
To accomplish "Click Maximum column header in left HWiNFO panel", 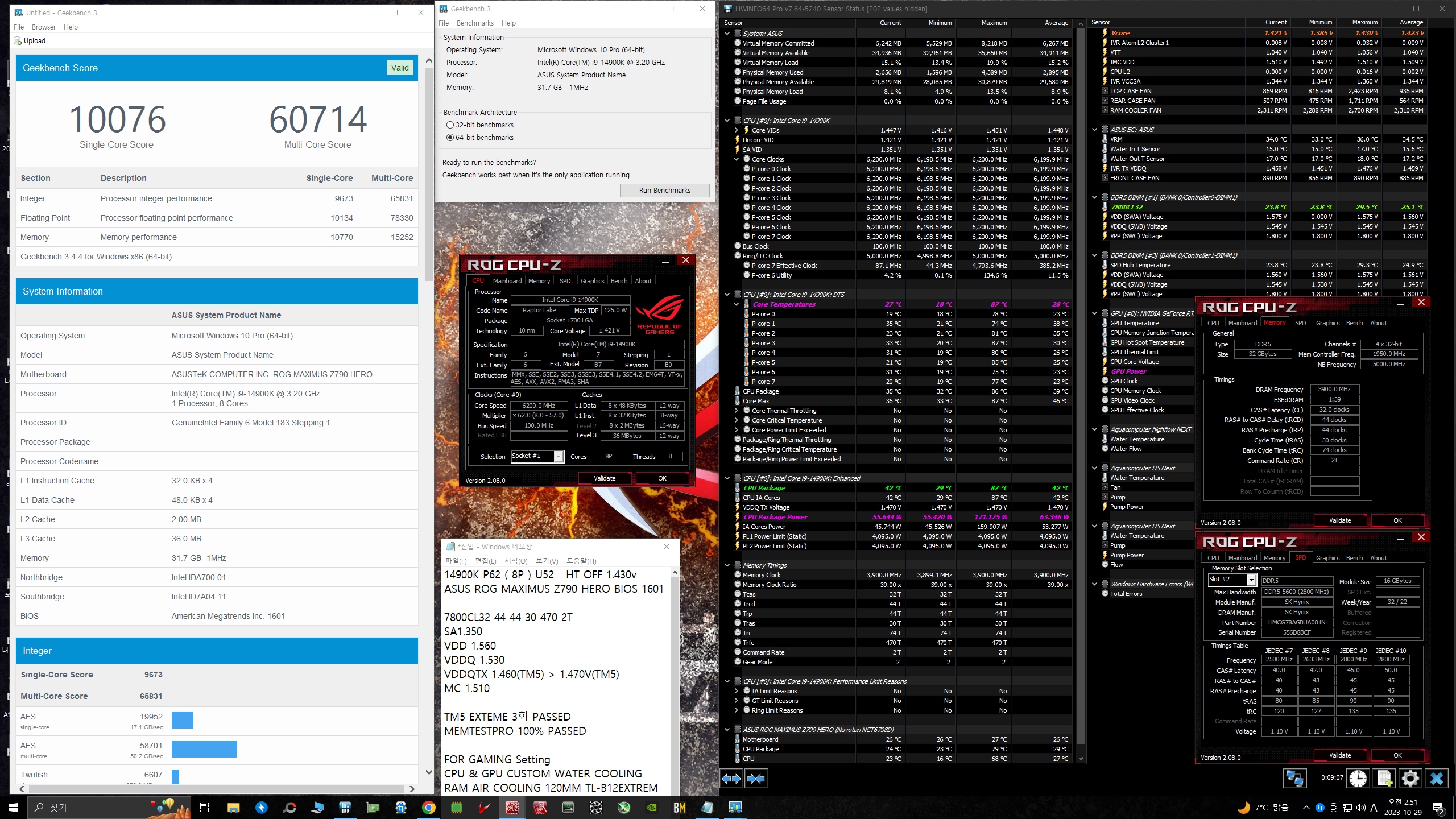I will coord(994,23).
